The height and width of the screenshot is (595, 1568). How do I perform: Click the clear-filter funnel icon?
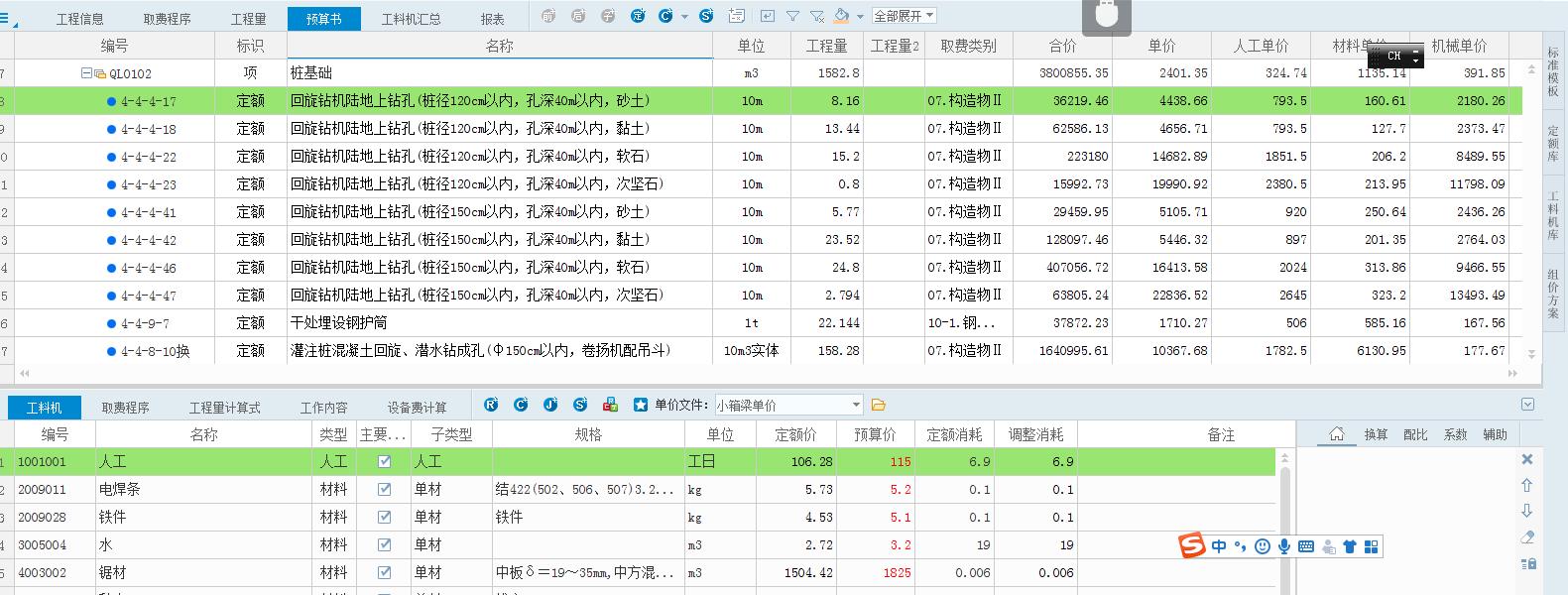click(x=816, y=16)
